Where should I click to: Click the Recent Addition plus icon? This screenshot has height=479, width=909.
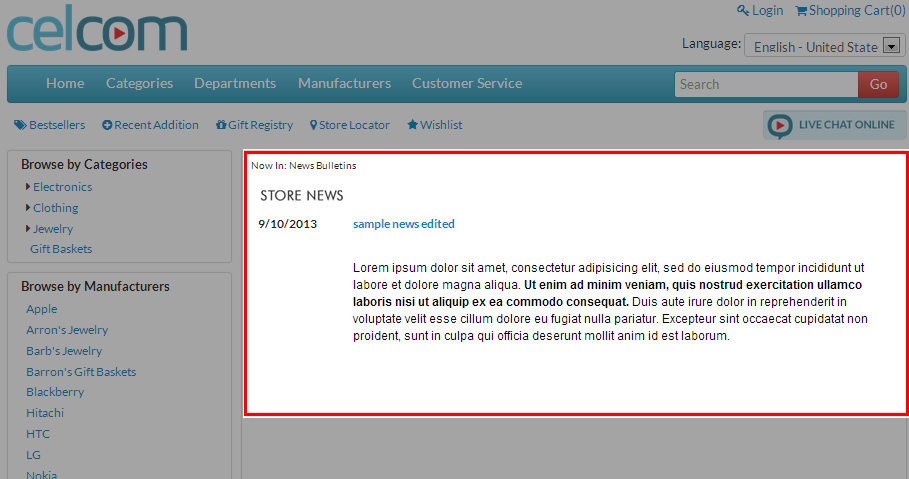click(x=107, y=125)
